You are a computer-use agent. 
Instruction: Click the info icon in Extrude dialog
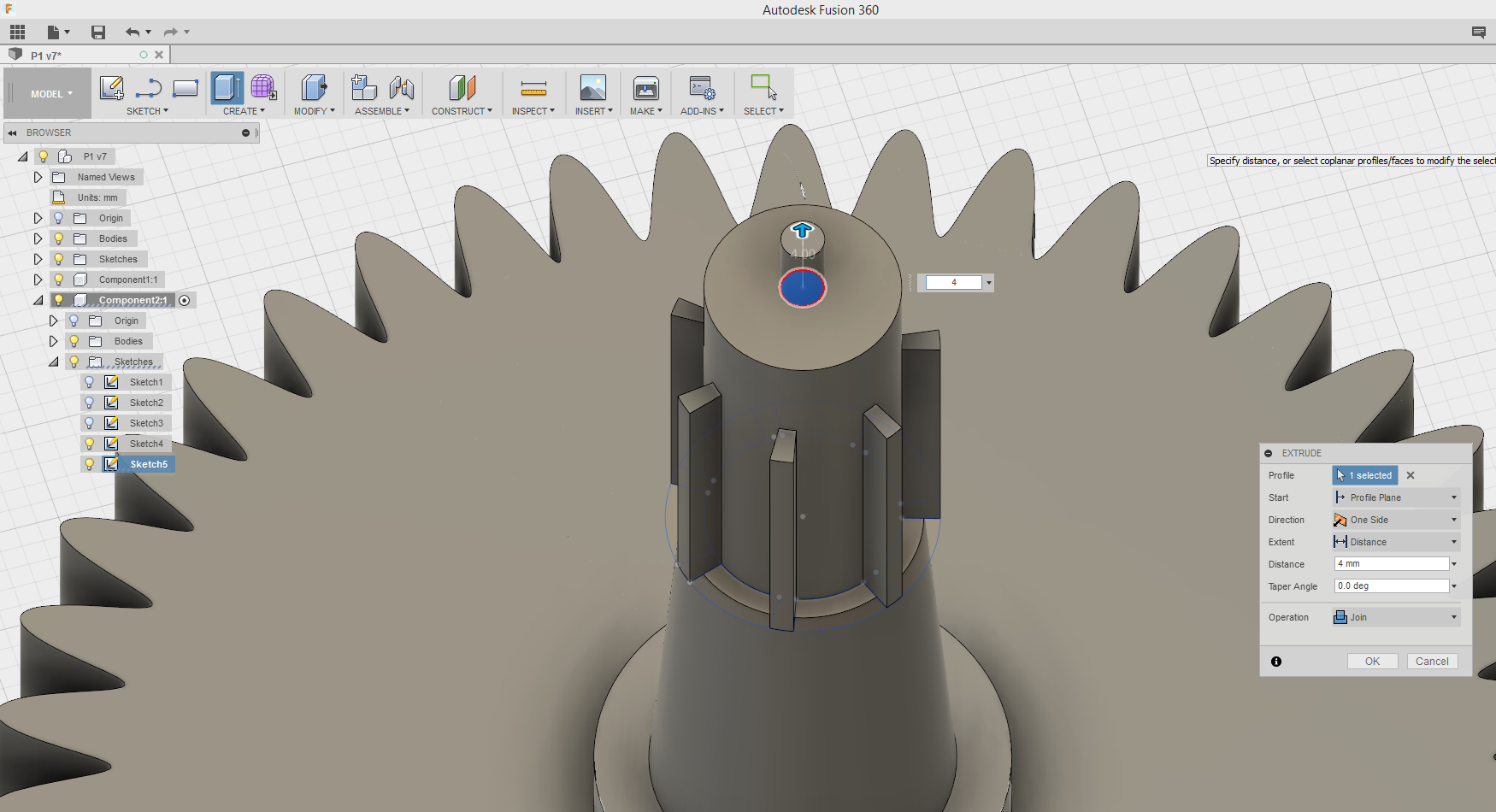(1276, 662)
